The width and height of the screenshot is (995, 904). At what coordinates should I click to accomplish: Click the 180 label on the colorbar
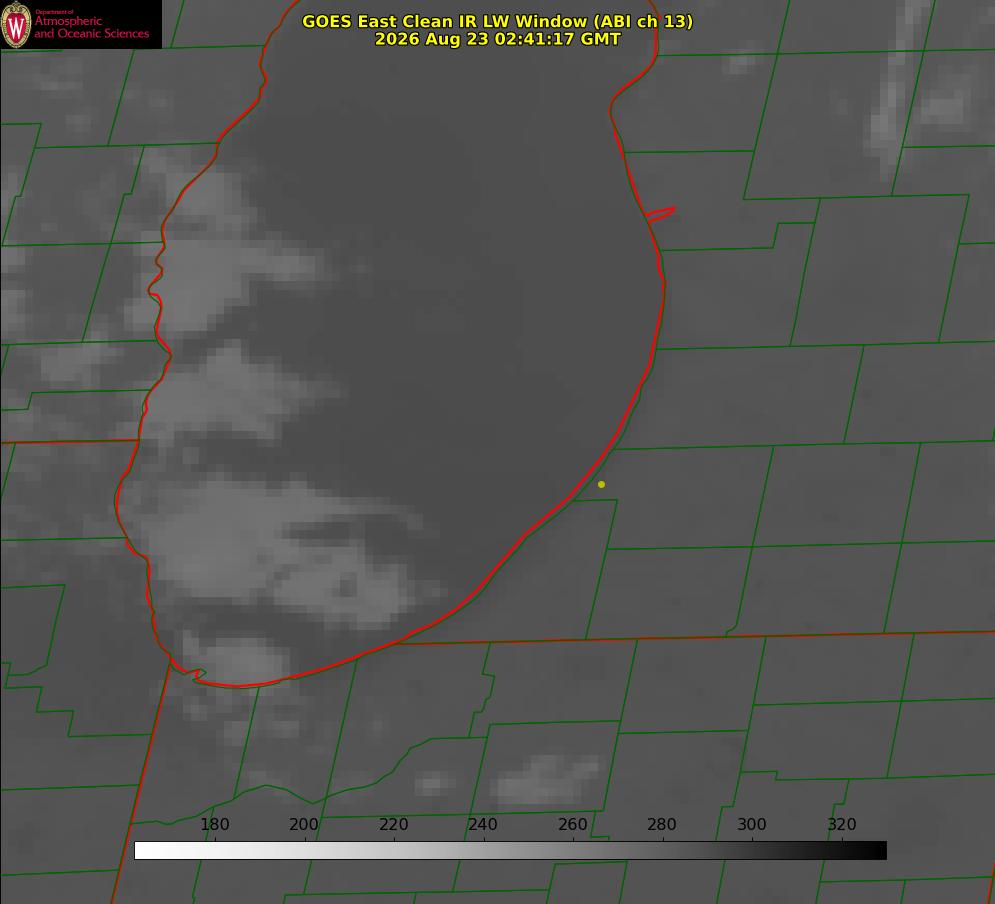(214, 824)
